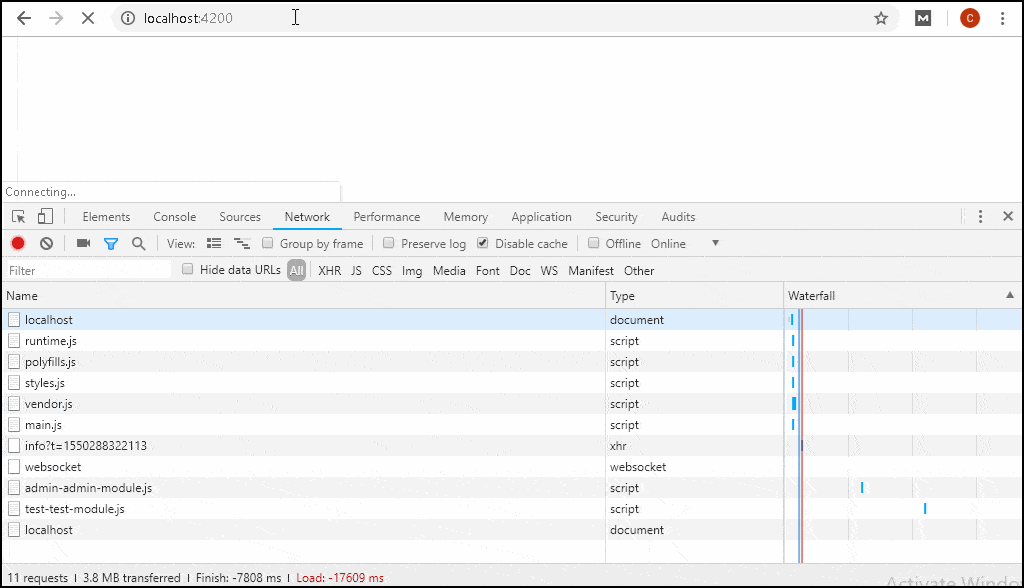
Task: Select the inspect element picker icon
Action: point(19,217)
